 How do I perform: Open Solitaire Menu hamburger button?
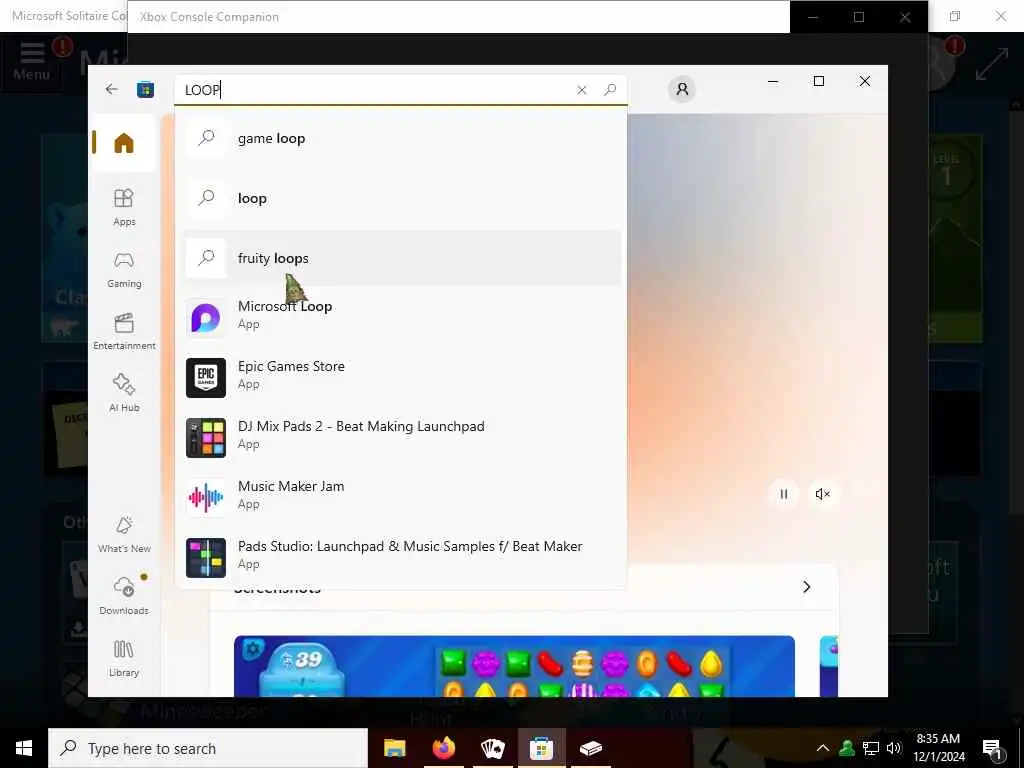tap(31, 61)
